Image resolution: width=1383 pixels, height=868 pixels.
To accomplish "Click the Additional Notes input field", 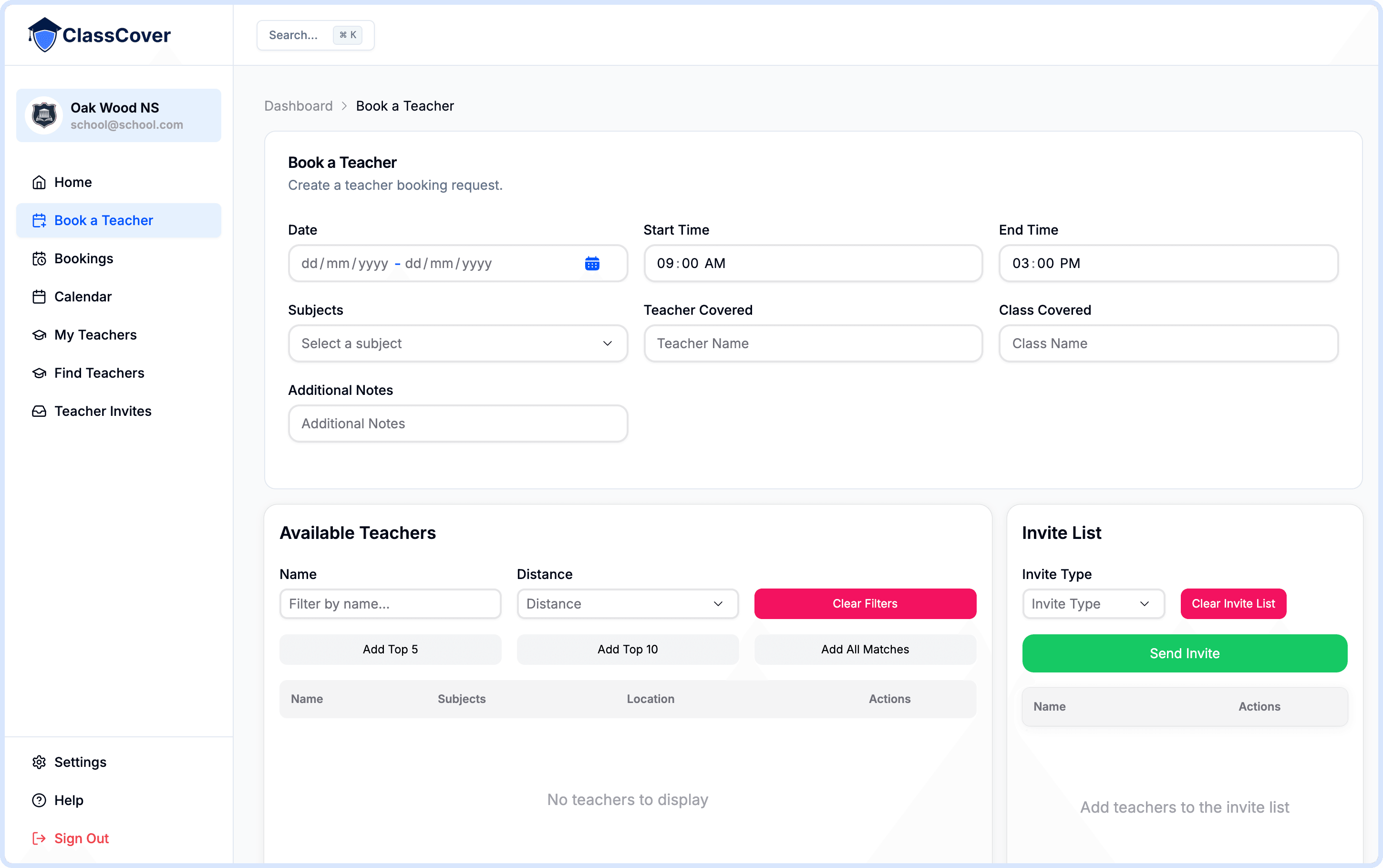I will pos(458,424).
